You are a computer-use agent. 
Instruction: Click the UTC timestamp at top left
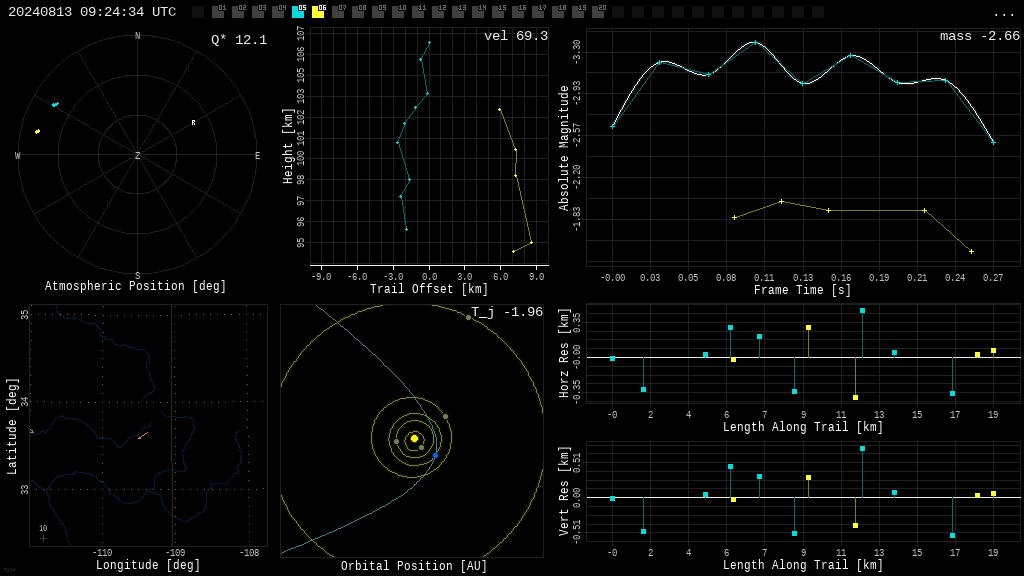coord(92,12)
